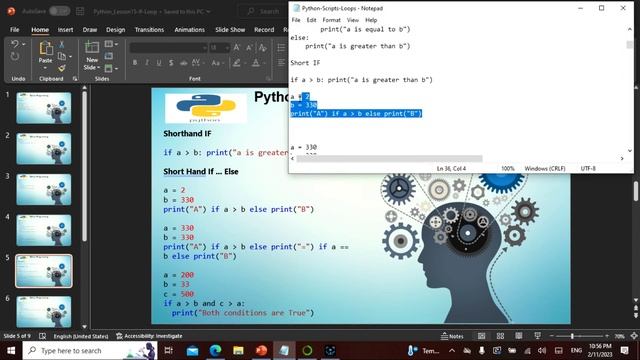Open Notepad Edit menu
This screenshot has width=640, height=360.
[x=311, y=20]
